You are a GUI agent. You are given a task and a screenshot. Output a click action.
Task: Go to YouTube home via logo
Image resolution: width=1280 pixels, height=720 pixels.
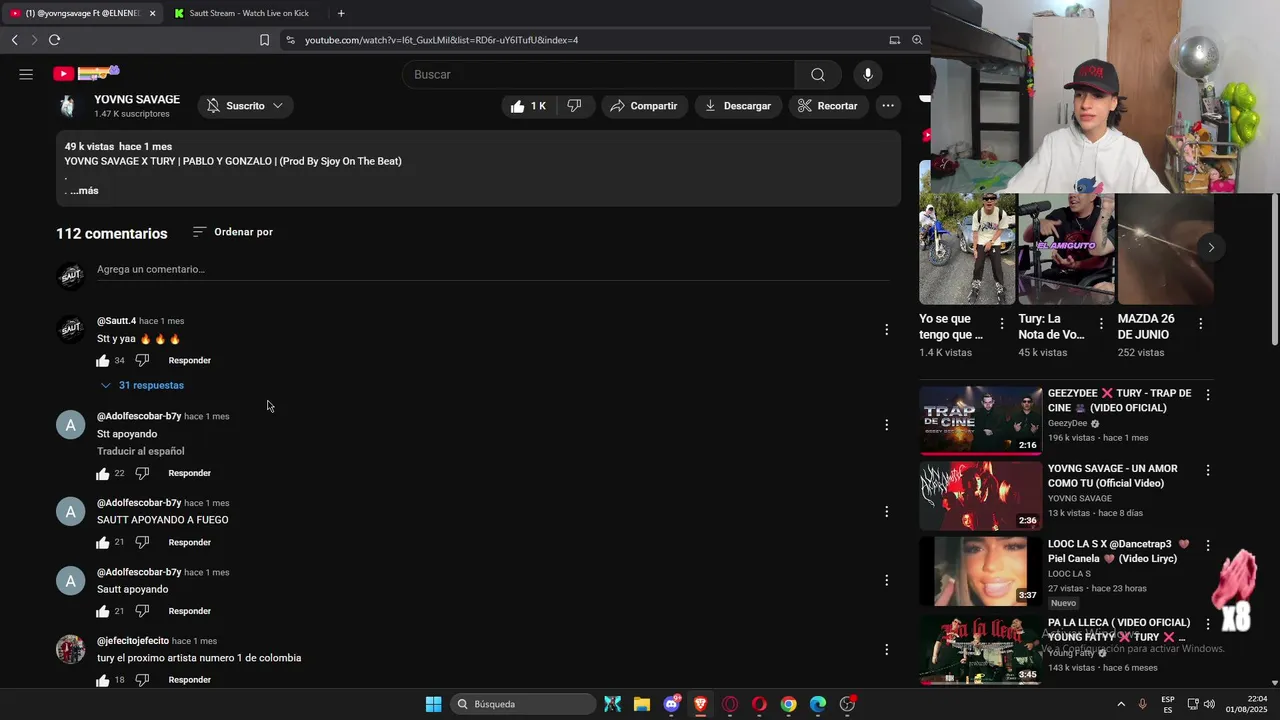[86, 73]
